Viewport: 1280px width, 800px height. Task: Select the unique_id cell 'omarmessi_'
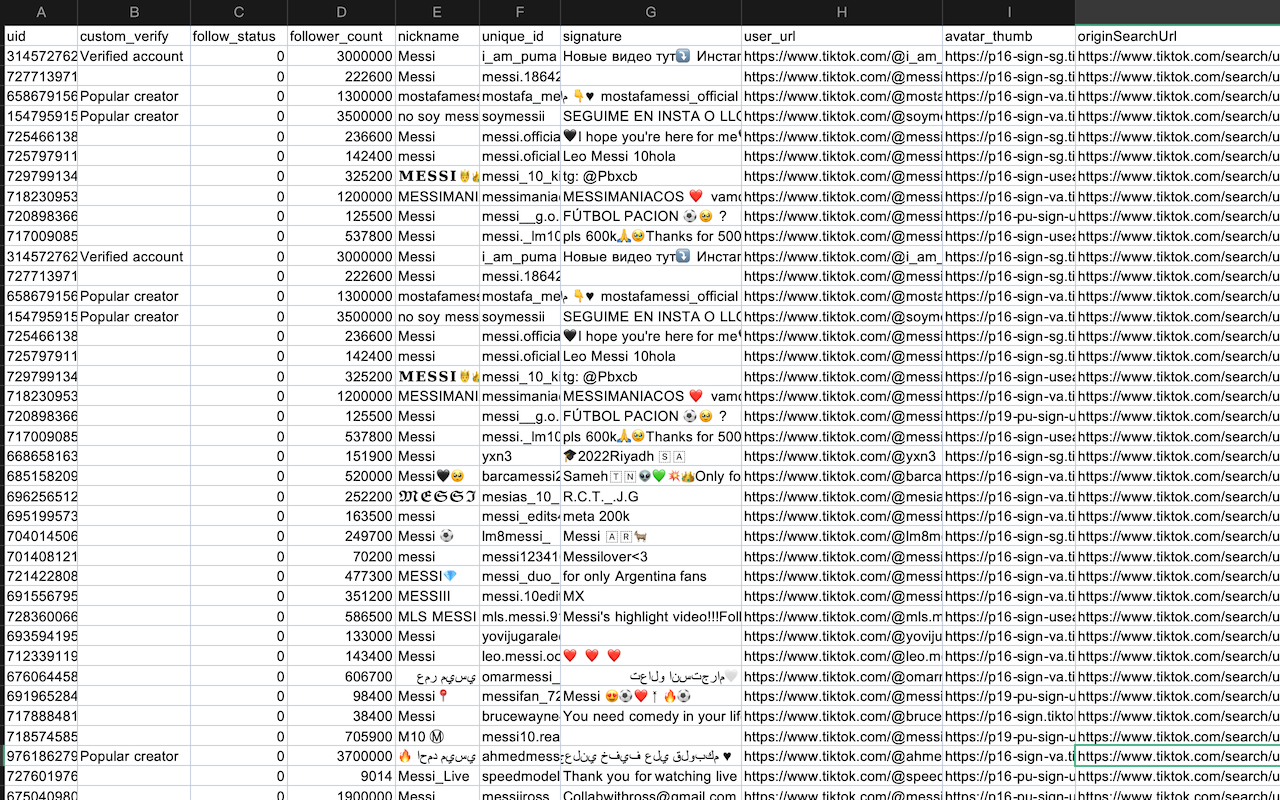pyautogui.click(x=520, y=676)
